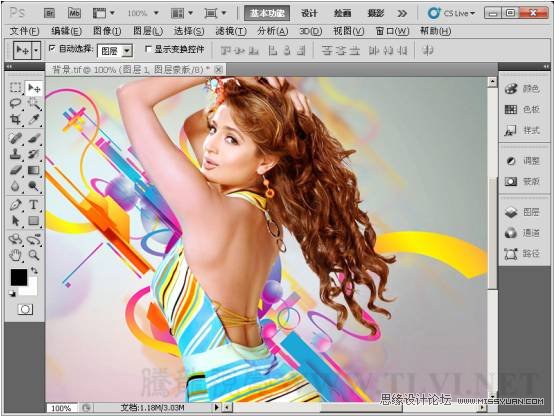Open the 色板 swatches panel
Screen dimensions: 554x416
522,110
